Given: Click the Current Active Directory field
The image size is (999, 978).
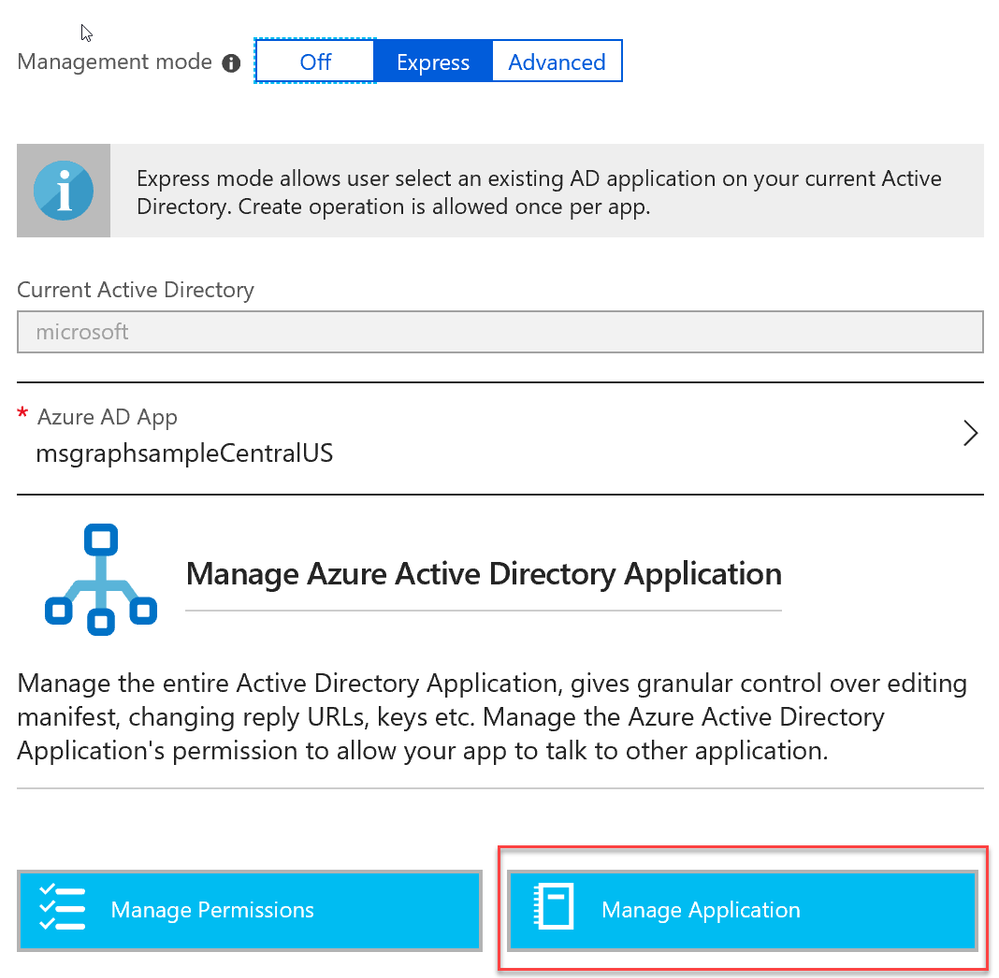Looking at the screenshot, I should (500, 331).
